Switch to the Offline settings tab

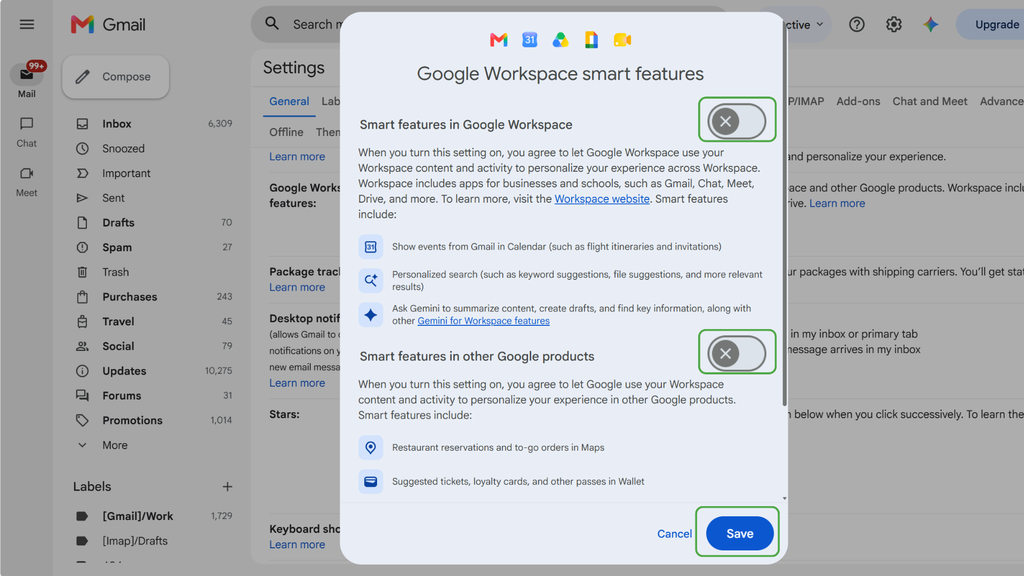pyautogui.click(x=286, y=132)
